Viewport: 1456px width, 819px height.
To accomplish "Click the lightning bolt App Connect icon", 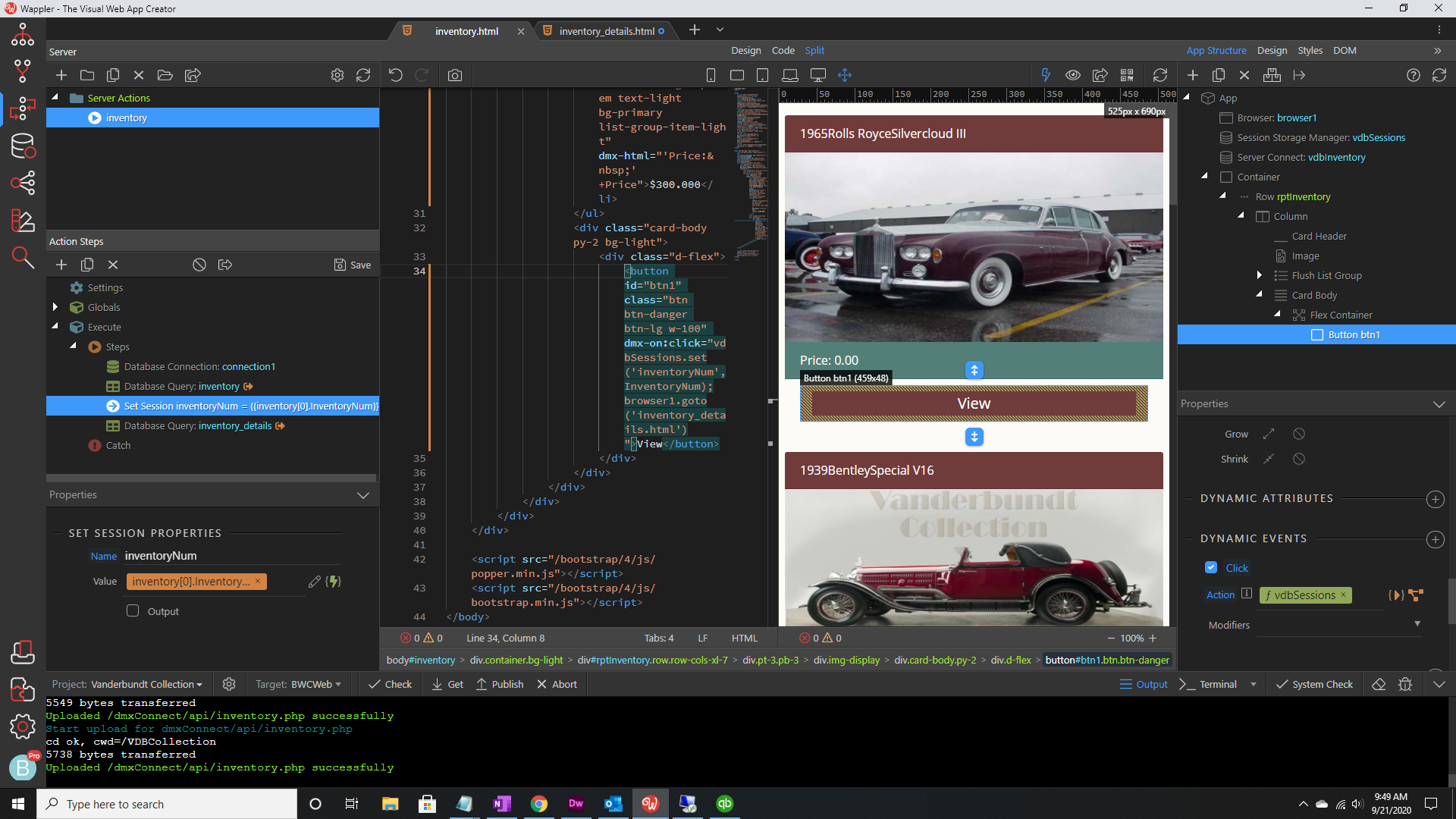I will click(x=1046, y=75).
